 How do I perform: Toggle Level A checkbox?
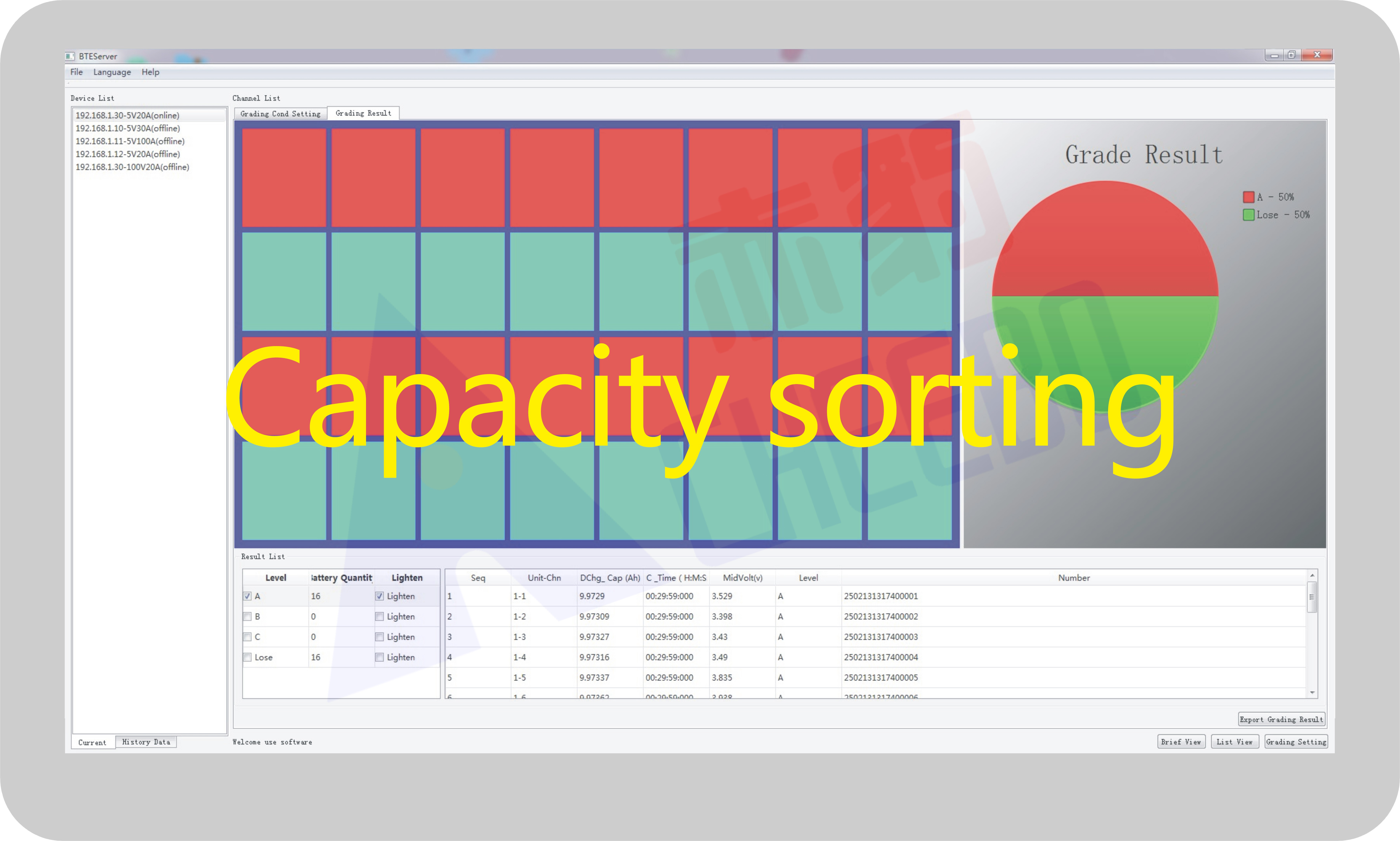tap(248, 596)
